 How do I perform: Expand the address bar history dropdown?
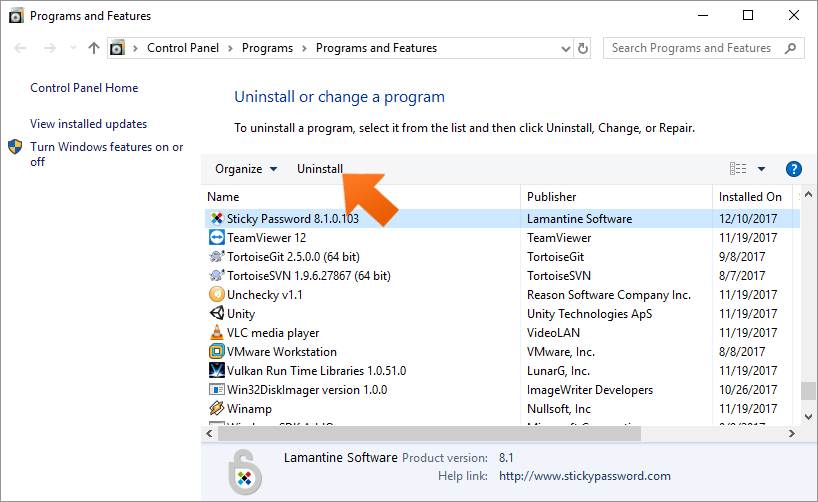point(566,49)
